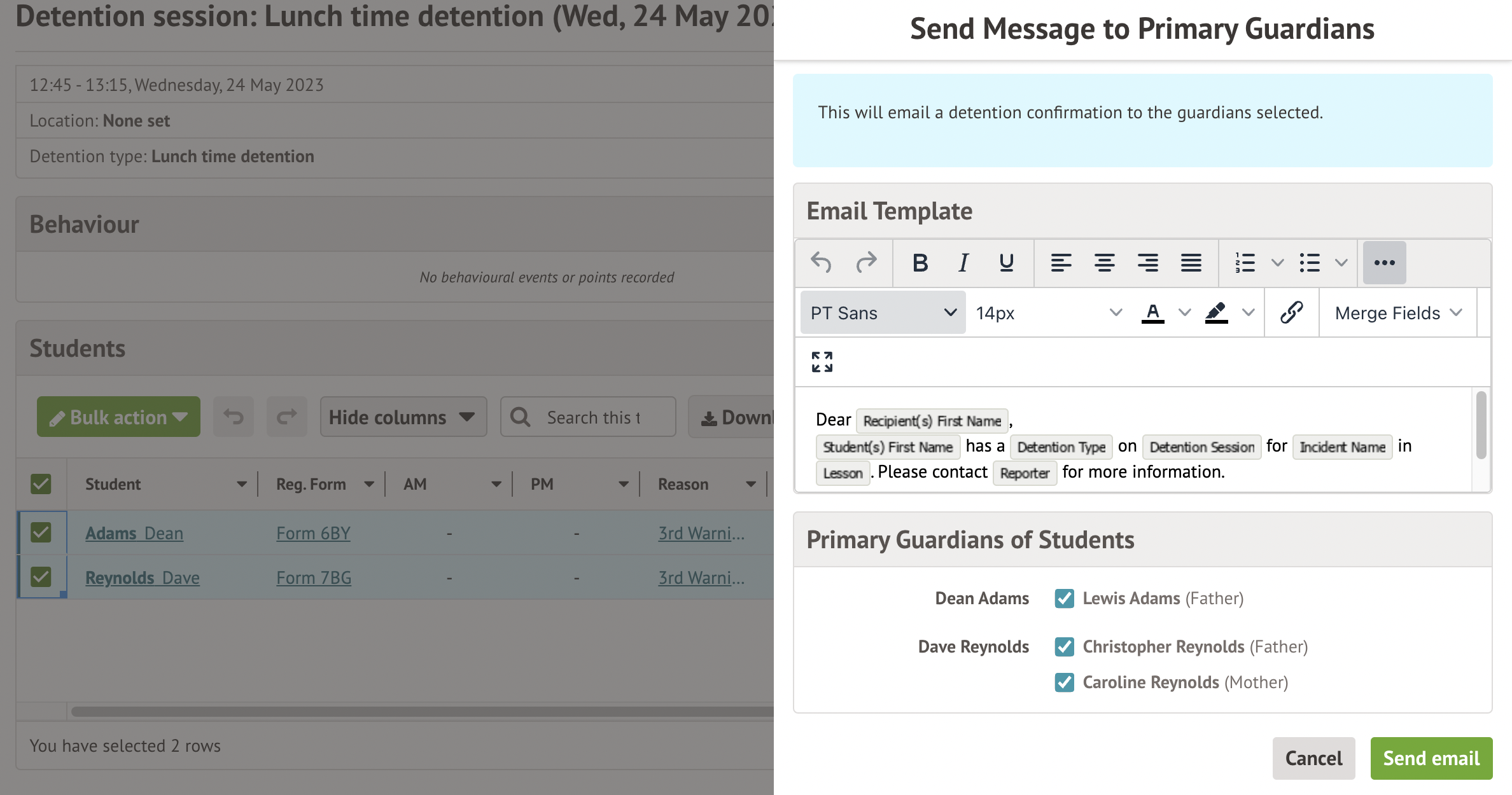Center align the email text

(1104, 263)
